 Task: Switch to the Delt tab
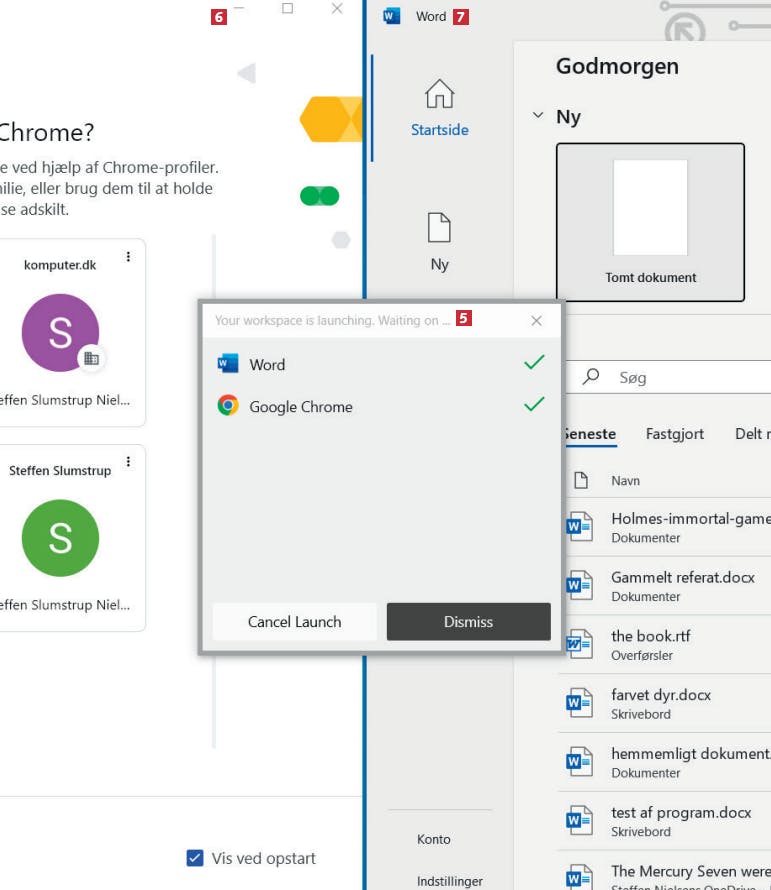point(753,434)
